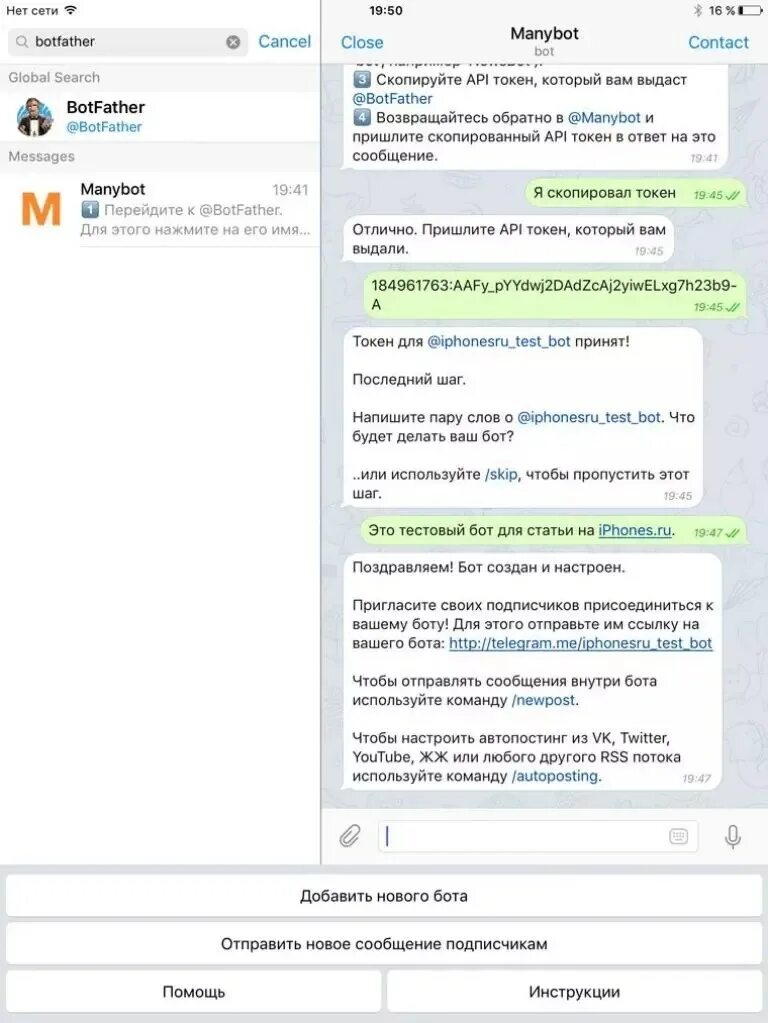Tap the /autoposting command link
Screen dimensions: 768x1023
555,776
